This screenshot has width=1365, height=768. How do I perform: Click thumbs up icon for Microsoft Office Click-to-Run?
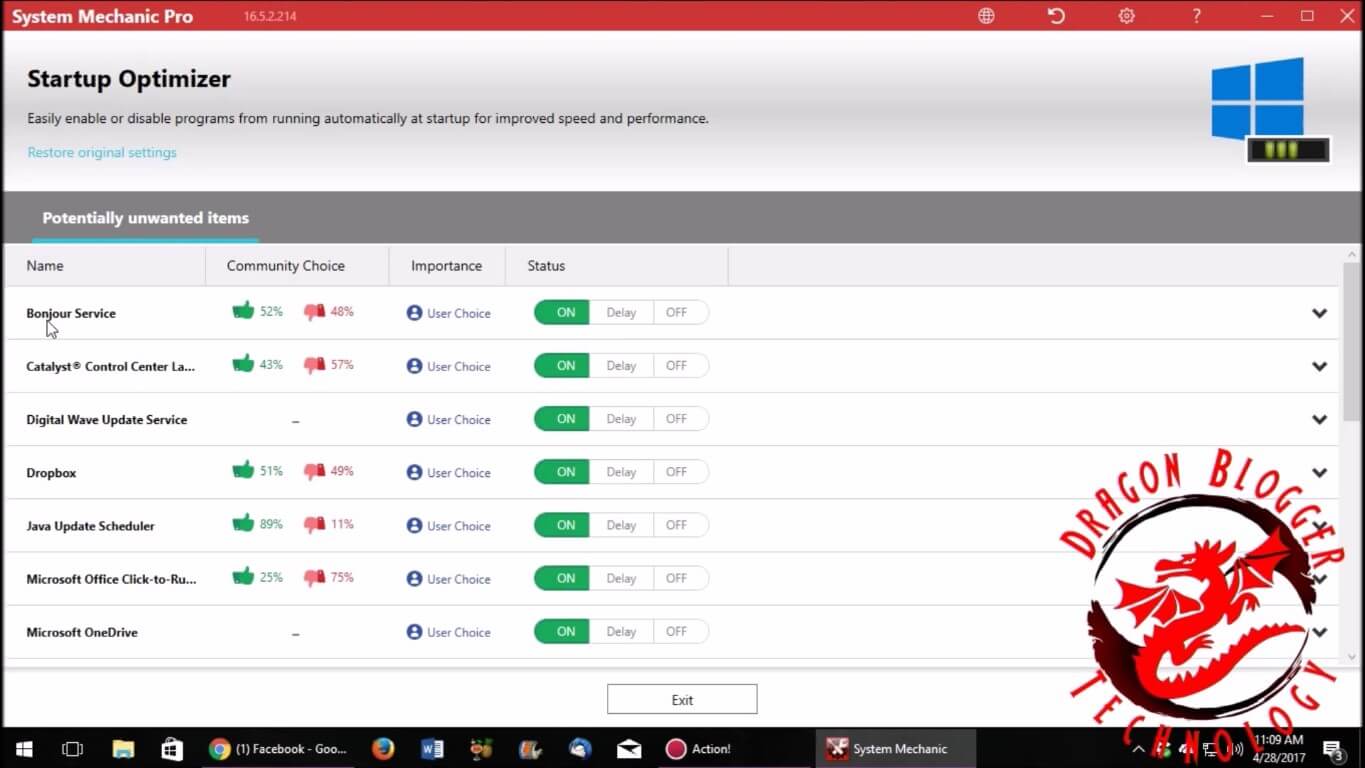pyautogui.click(x=243, y=577)
